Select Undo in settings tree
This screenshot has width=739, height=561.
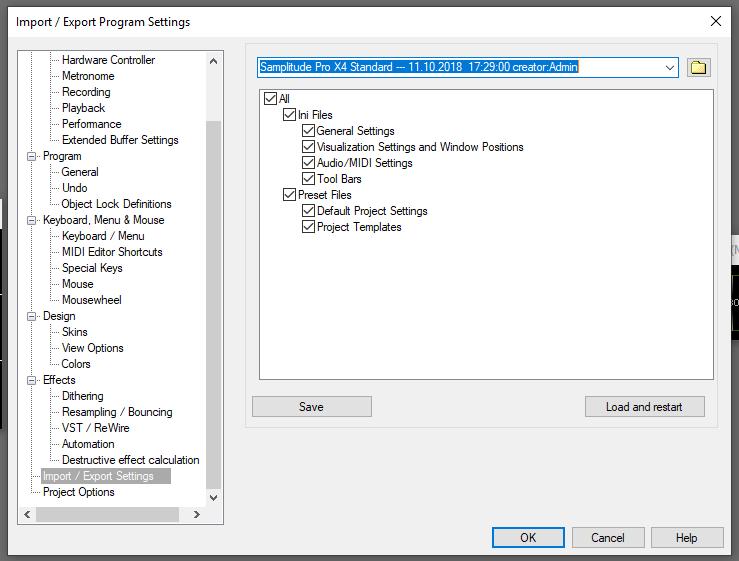[x=74, y=188]
